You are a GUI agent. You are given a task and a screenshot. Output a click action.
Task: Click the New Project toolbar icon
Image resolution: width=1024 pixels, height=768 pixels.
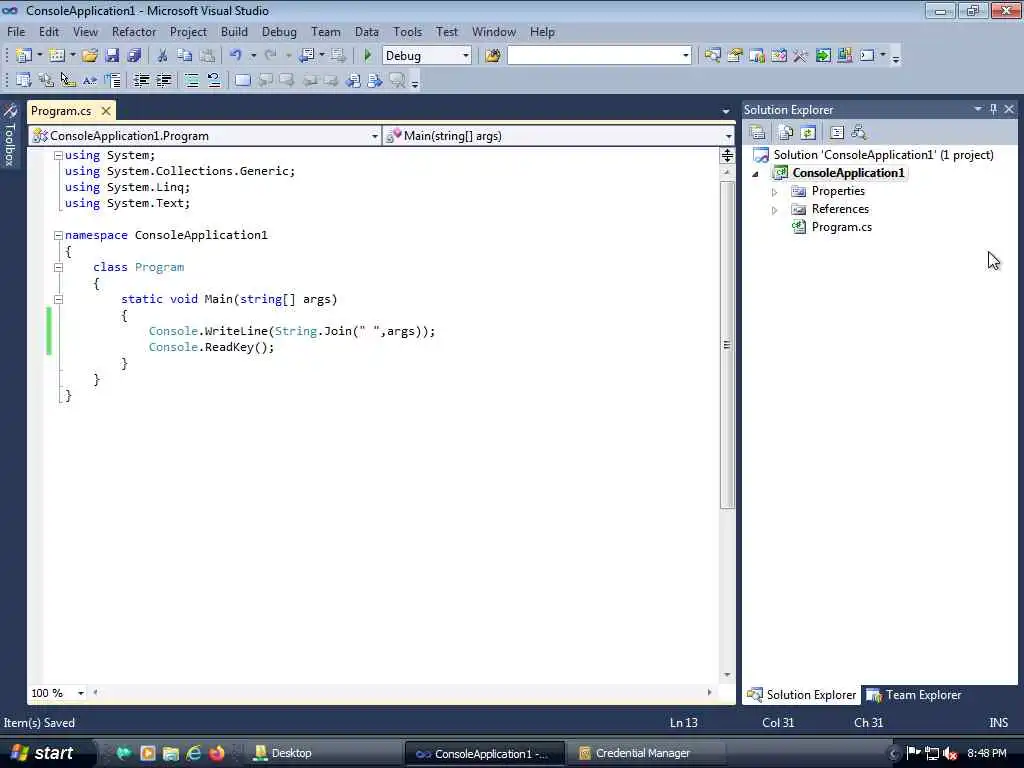[24, 56]
